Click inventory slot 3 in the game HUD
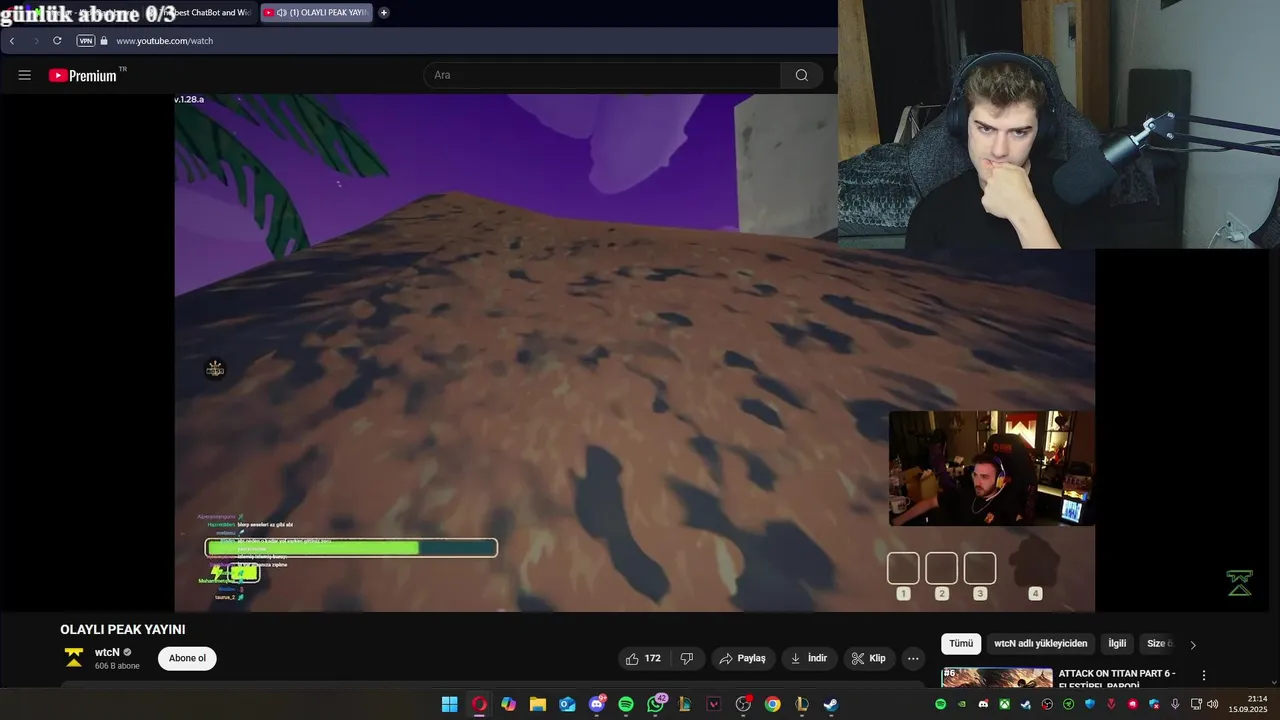The image size is (1280, 720). 980,568
